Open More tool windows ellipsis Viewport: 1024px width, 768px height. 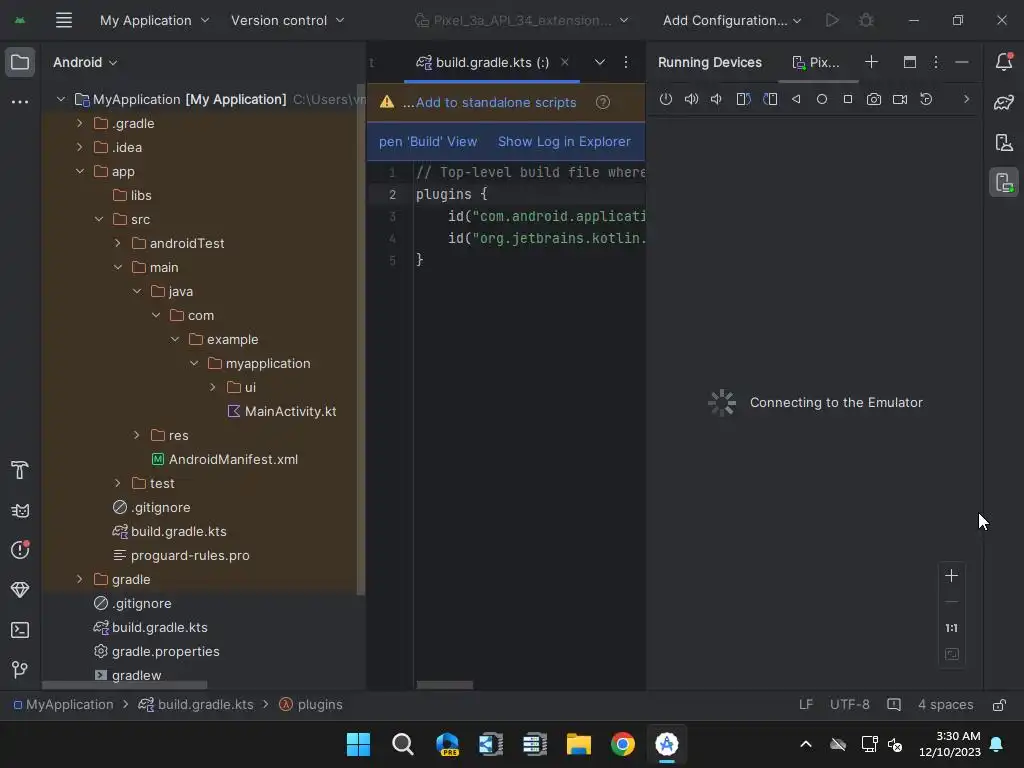[20, 102]
